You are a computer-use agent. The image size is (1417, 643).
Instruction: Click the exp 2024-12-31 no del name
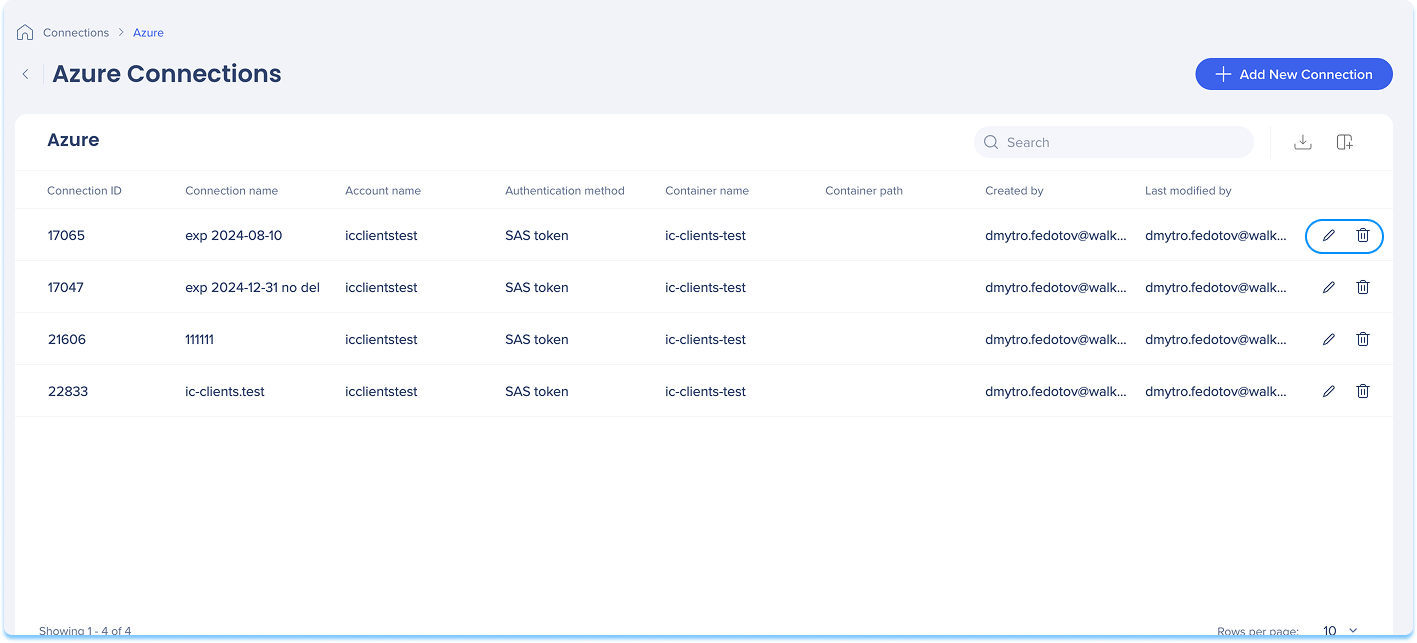point(253,288)
